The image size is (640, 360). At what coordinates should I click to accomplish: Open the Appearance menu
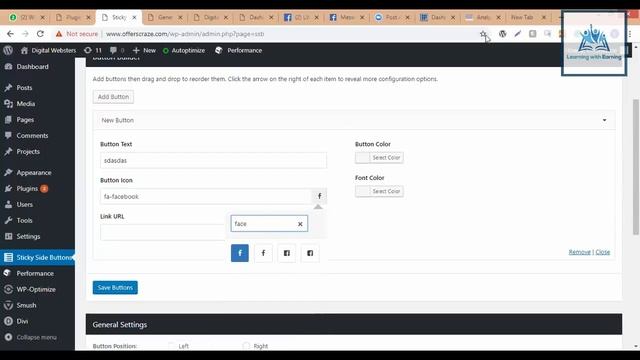34,173
